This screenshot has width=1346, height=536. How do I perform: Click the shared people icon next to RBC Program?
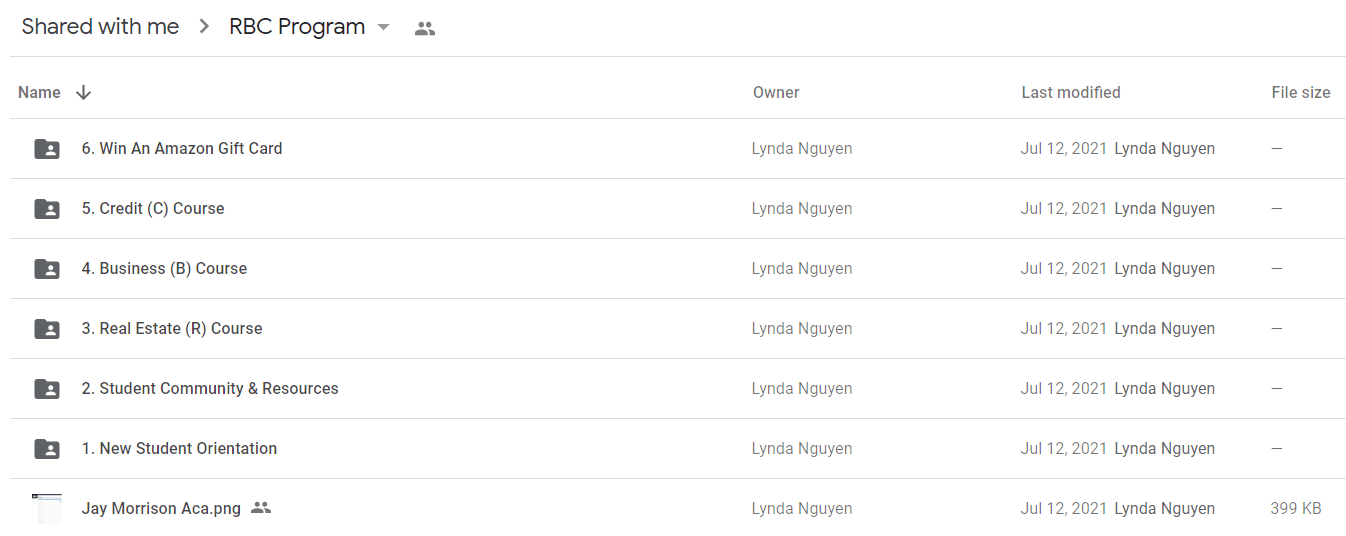pyautogui.click(x=425, y=29)
